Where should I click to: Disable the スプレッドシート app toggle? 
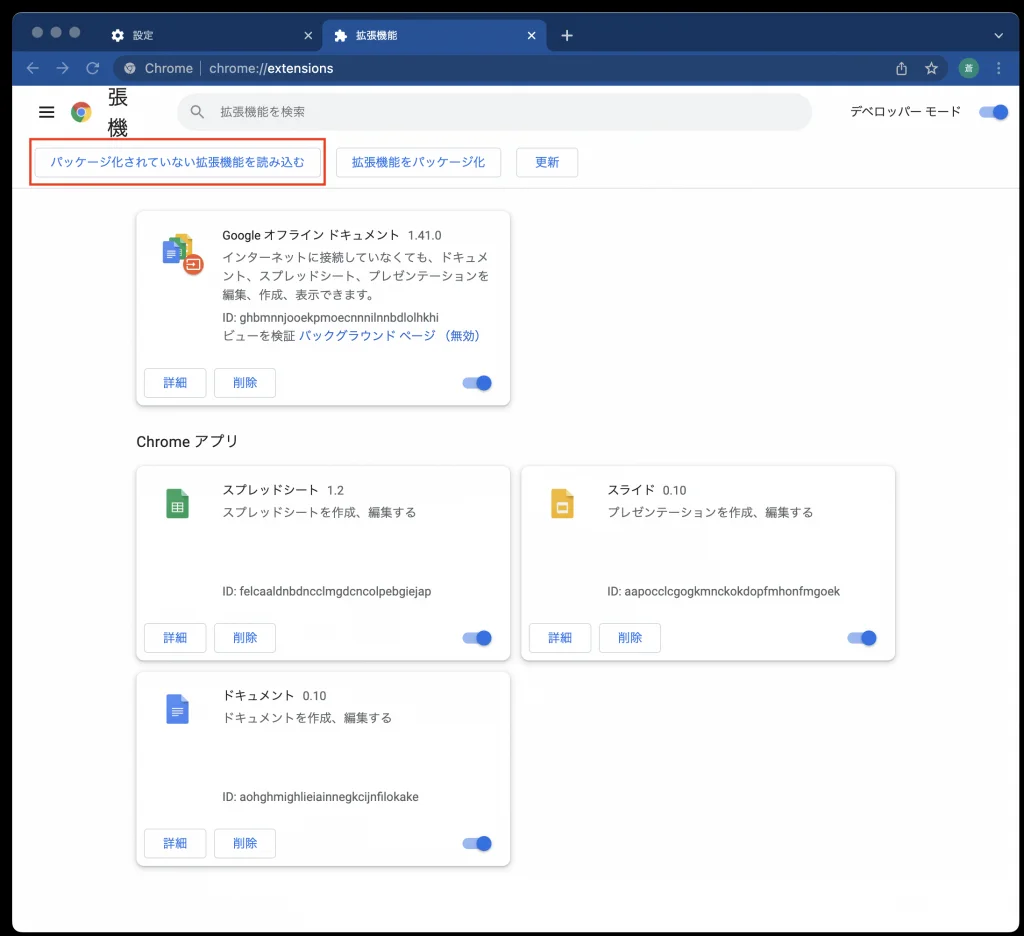[477, 638]
